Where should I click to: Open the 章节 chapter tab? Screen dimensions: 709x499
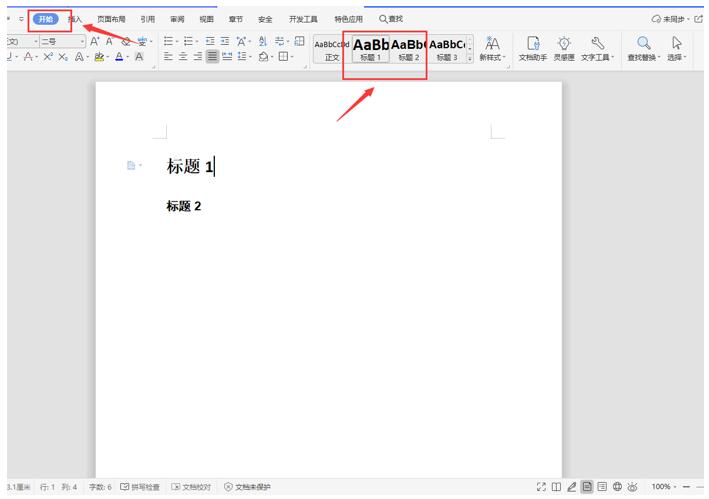[x=236, y=19]
